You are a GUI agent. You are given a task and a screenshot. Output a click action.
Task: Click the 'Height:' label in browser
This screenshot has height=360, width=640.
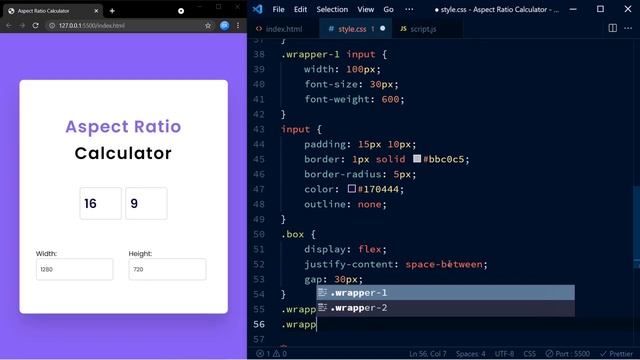(140, 253)
